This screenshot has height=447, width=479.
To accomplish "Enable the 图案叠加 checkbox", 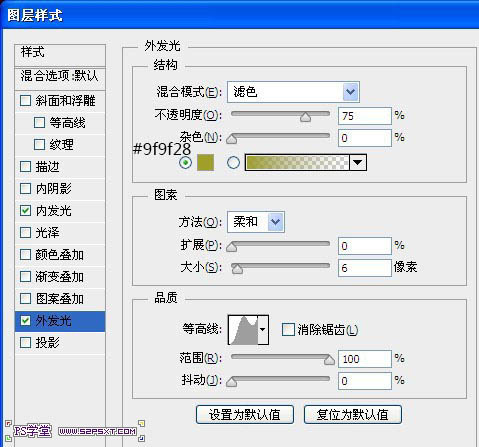I will click(x=26, y=299).
